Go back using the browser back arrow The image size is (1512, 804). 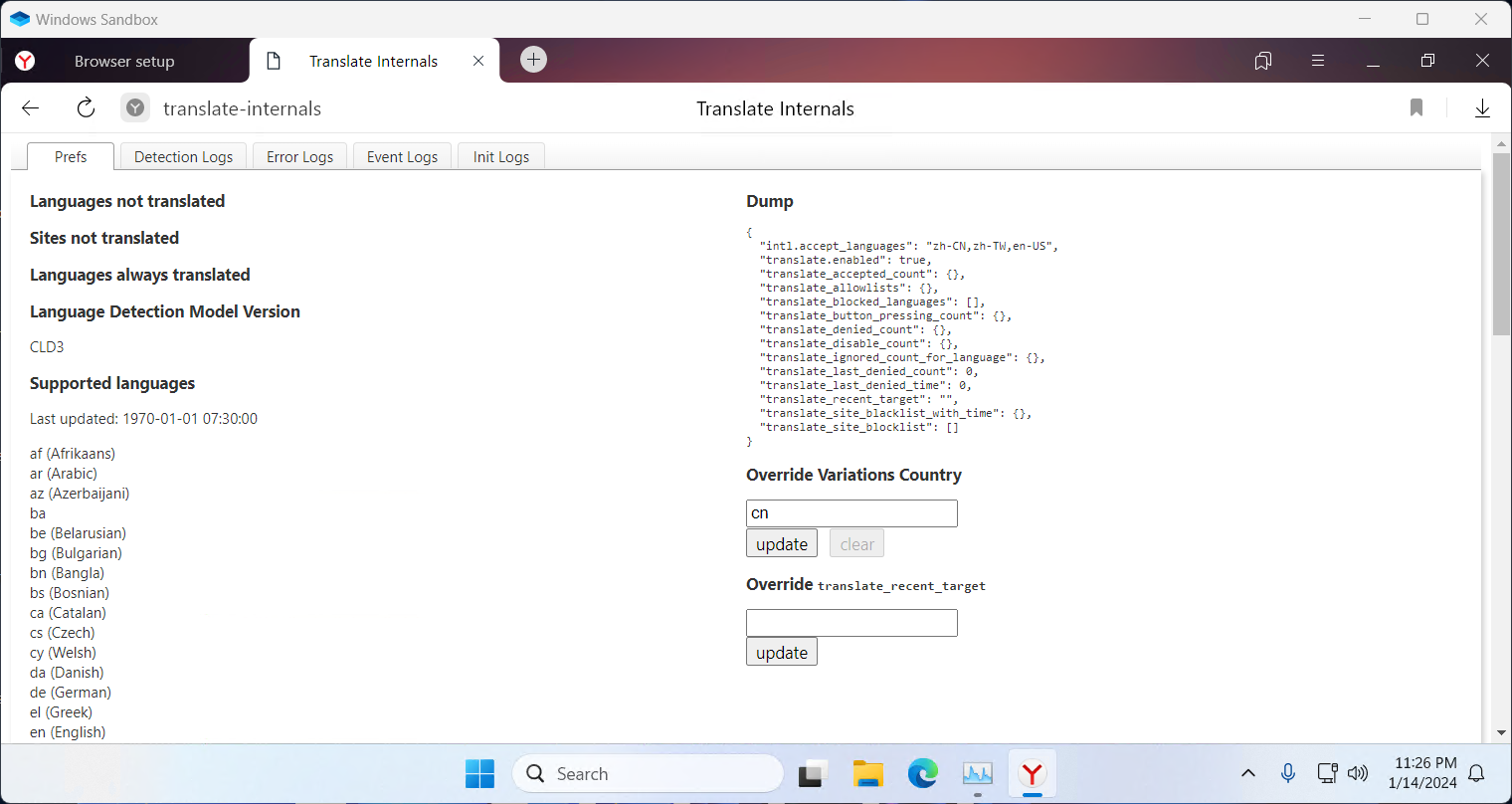[29, 107]
